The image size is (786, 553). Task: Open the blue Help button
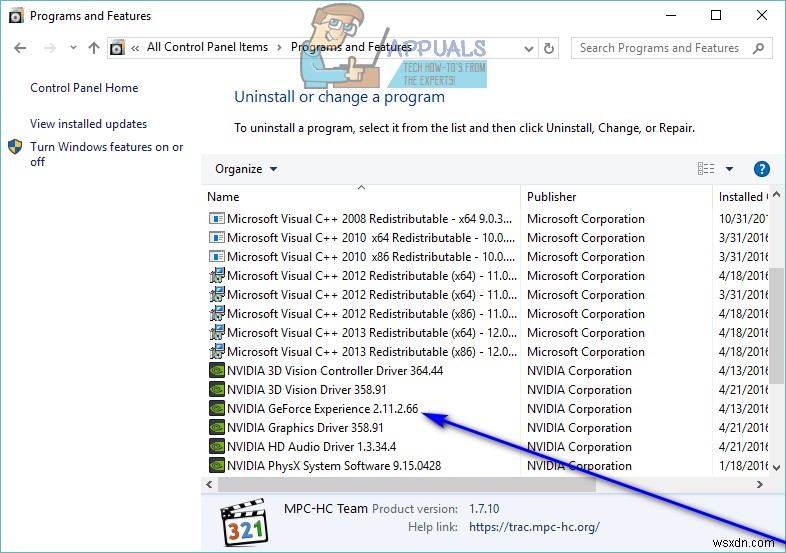pos(761,169)
